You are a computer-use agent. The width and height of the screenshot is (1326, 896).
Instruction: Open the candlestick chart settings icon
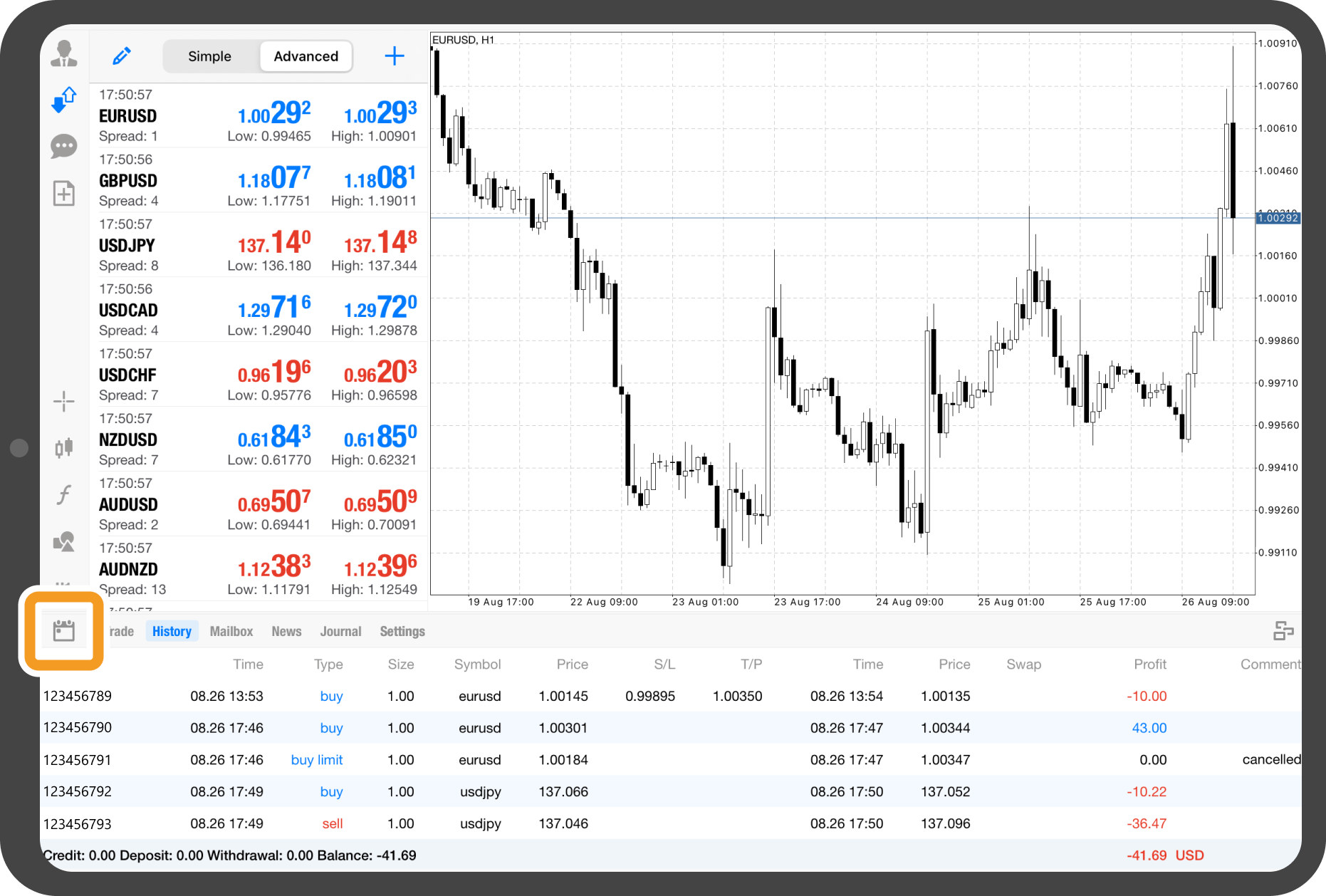pyautogui.click(x=64, y=447)
